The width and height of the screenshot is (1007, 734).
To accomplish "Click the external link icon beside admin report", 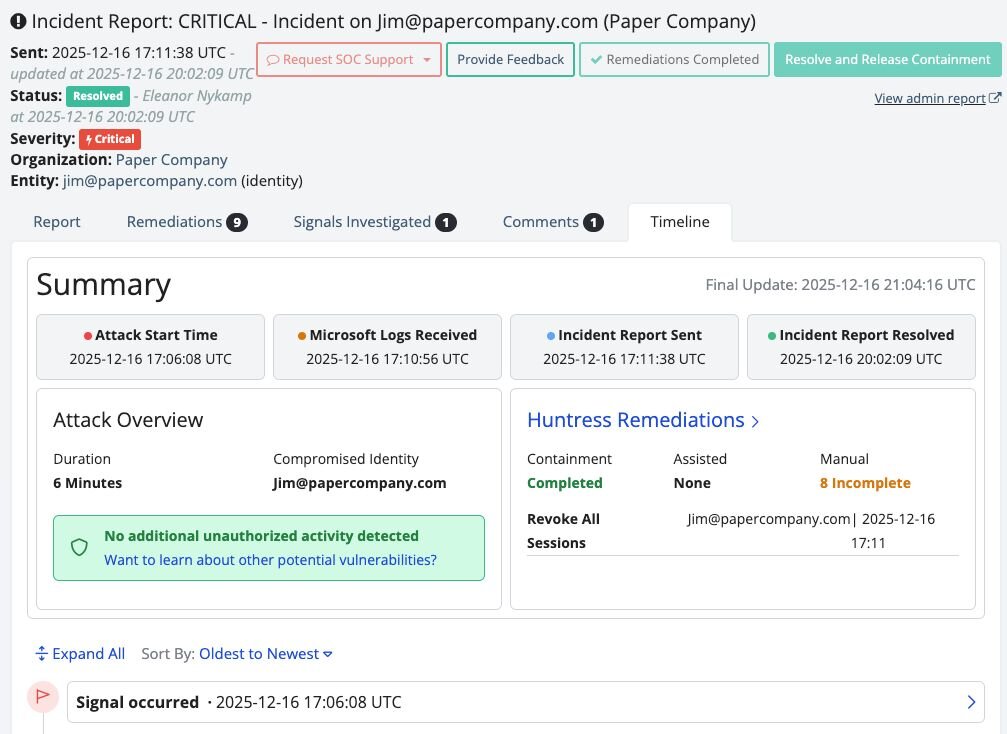I will pos(994,98).
